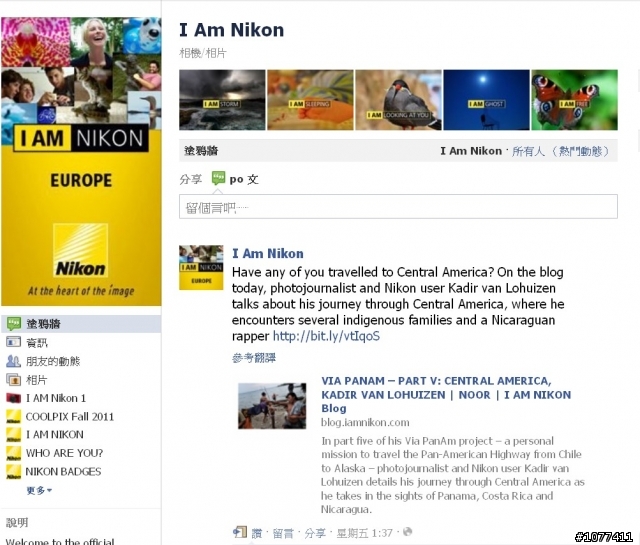Open the 相片 photos icon

13,380
